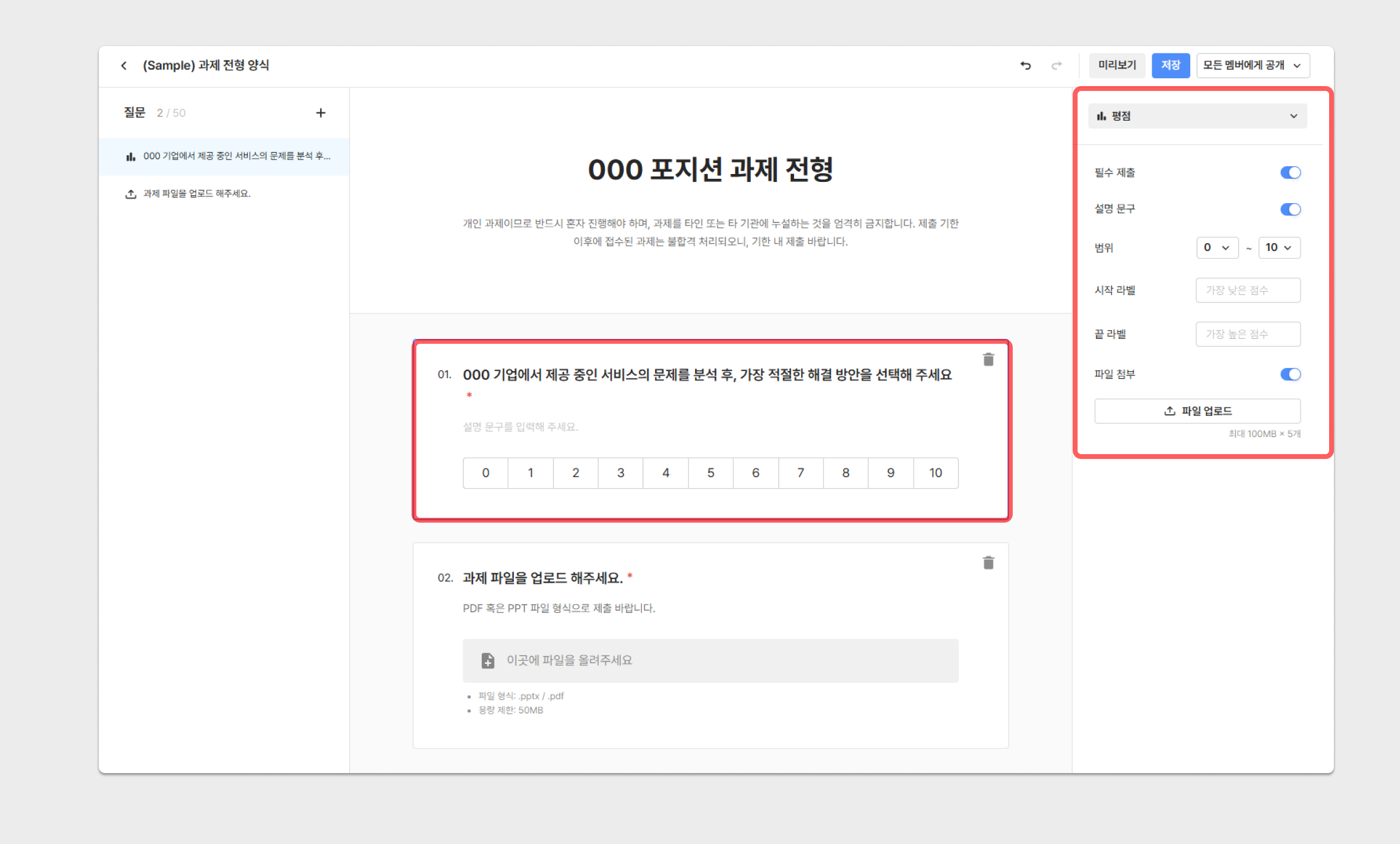
Task: Open the maximum range dropdown showing 10
Action: click(1279, 247)
